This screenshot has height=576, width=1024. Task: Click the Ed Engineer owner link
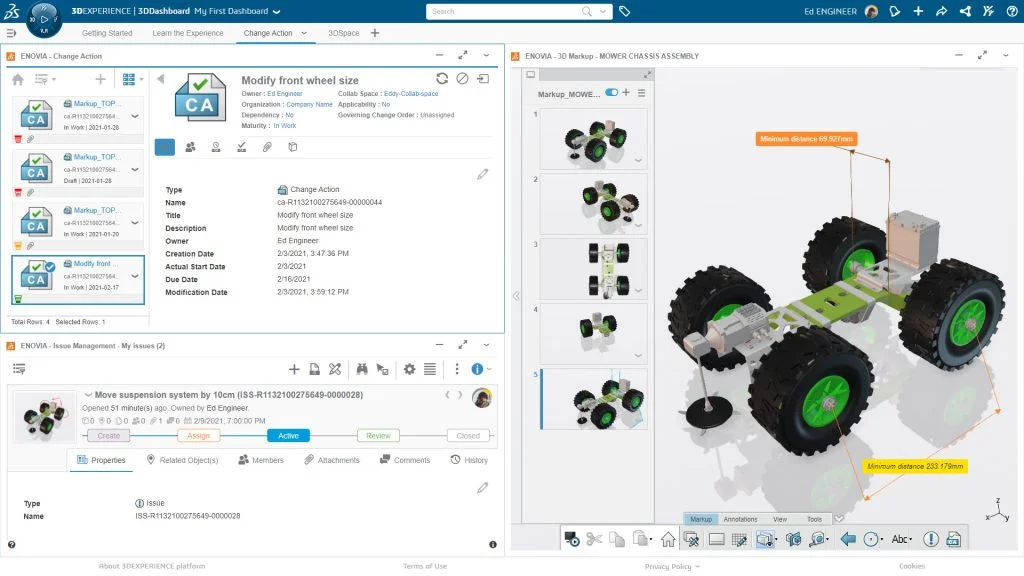[284, 93]
